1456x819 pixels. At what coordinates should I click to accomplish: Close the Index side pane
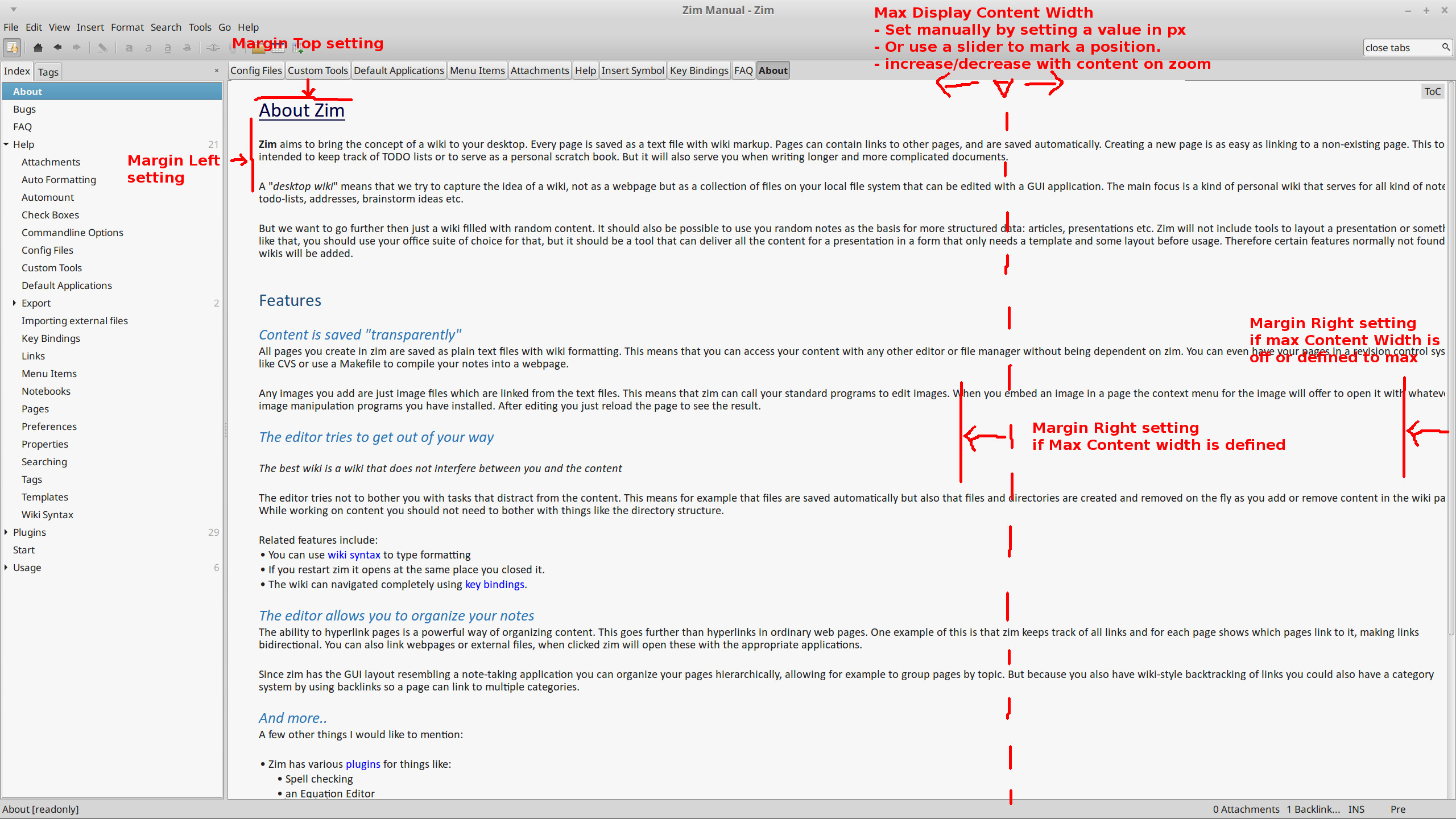[x=216, y=71]
